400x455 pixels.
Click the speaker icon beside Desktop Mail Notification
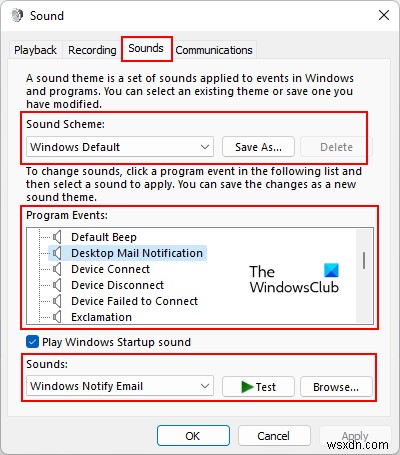pos(57,253)
